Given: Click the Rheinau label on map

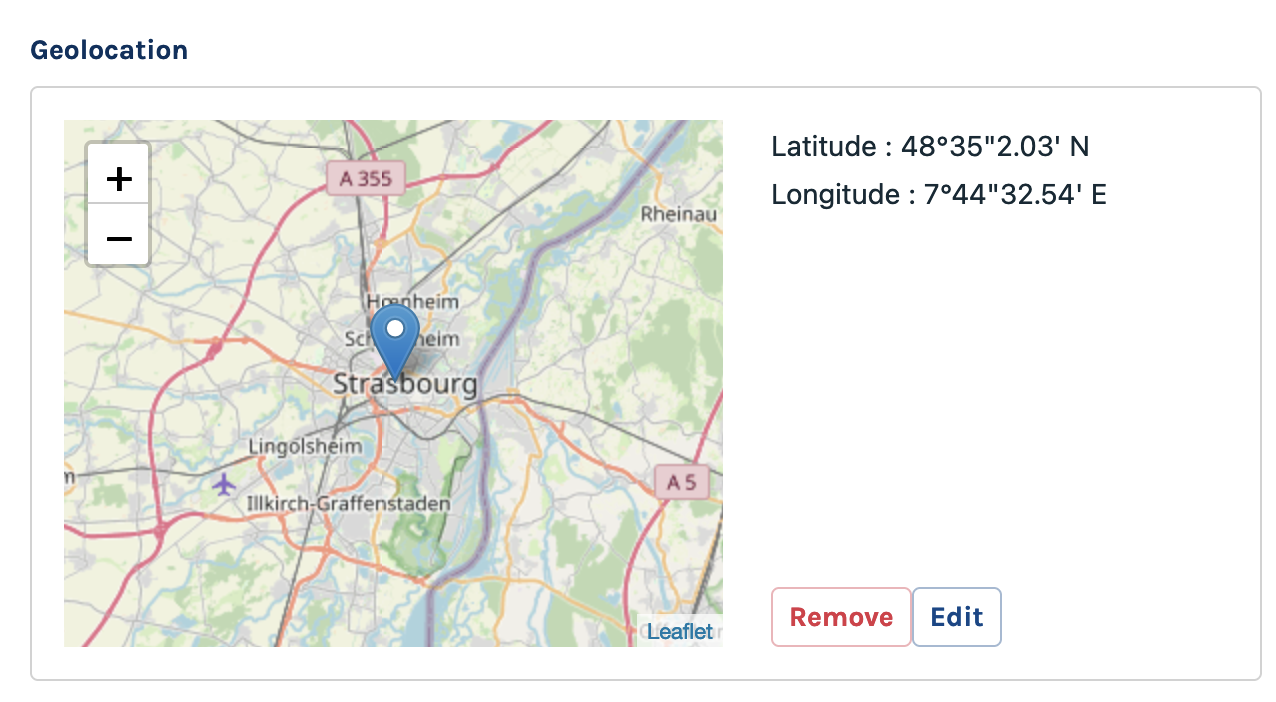Looking at the screenshot, I should [680, 213].
